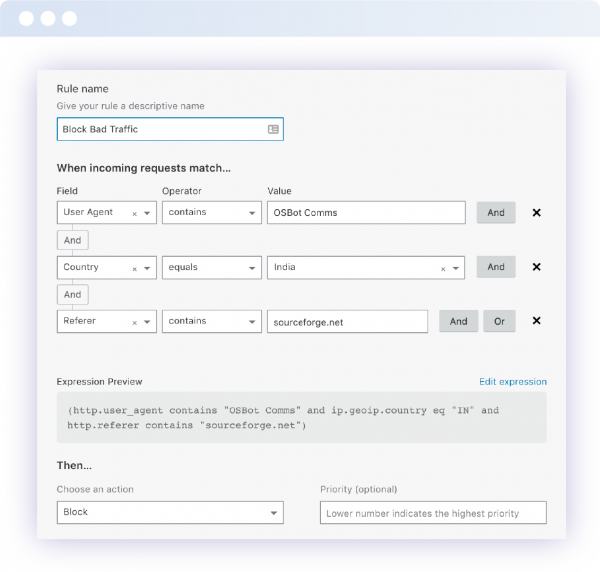Screen dimensions: 600x572
Task: Click the And button beside sourceforge.net
Action: pos(458,321)
